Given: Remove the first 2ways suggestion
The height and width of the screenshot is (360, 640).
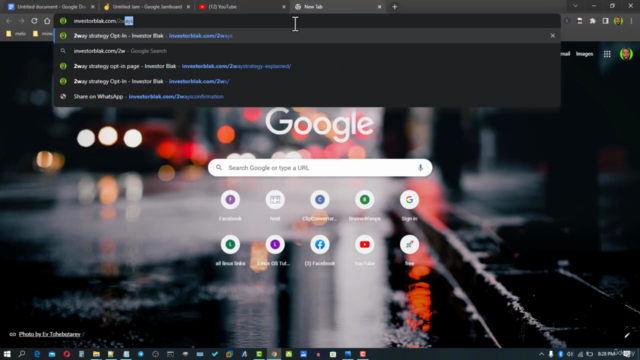Looking at the screenshot, I should pyautogui.click(x=553, y=36).
